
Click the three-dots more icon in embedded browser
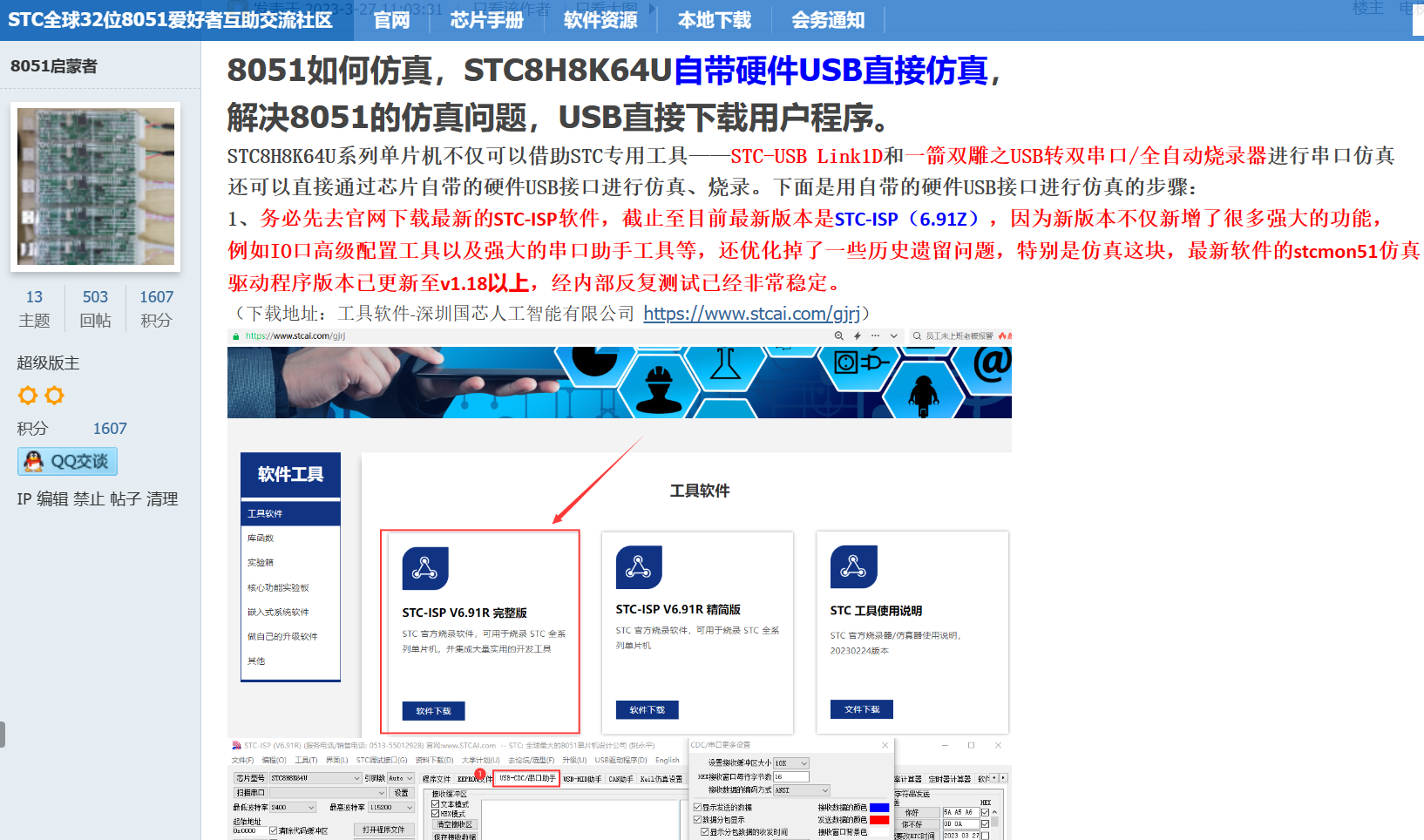point(875,335)
